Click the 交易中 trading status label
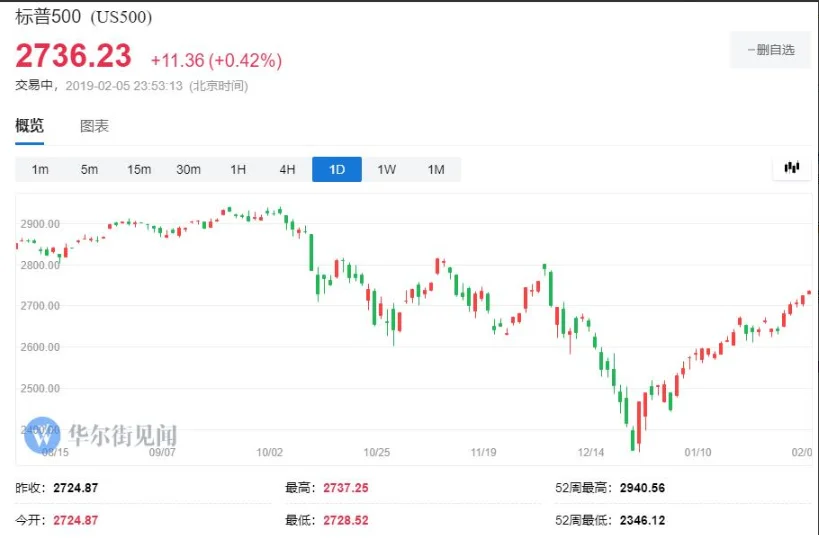Viewport: 819px width, 538px height. [x=34, y=85]
